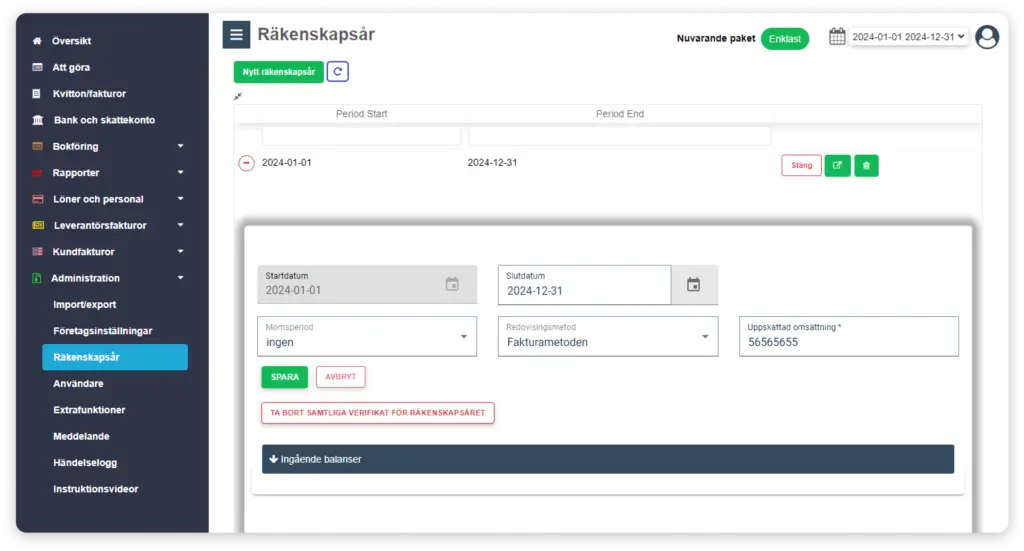
Task: Click the Administration green icon
Action: click(x=37, y=278)
